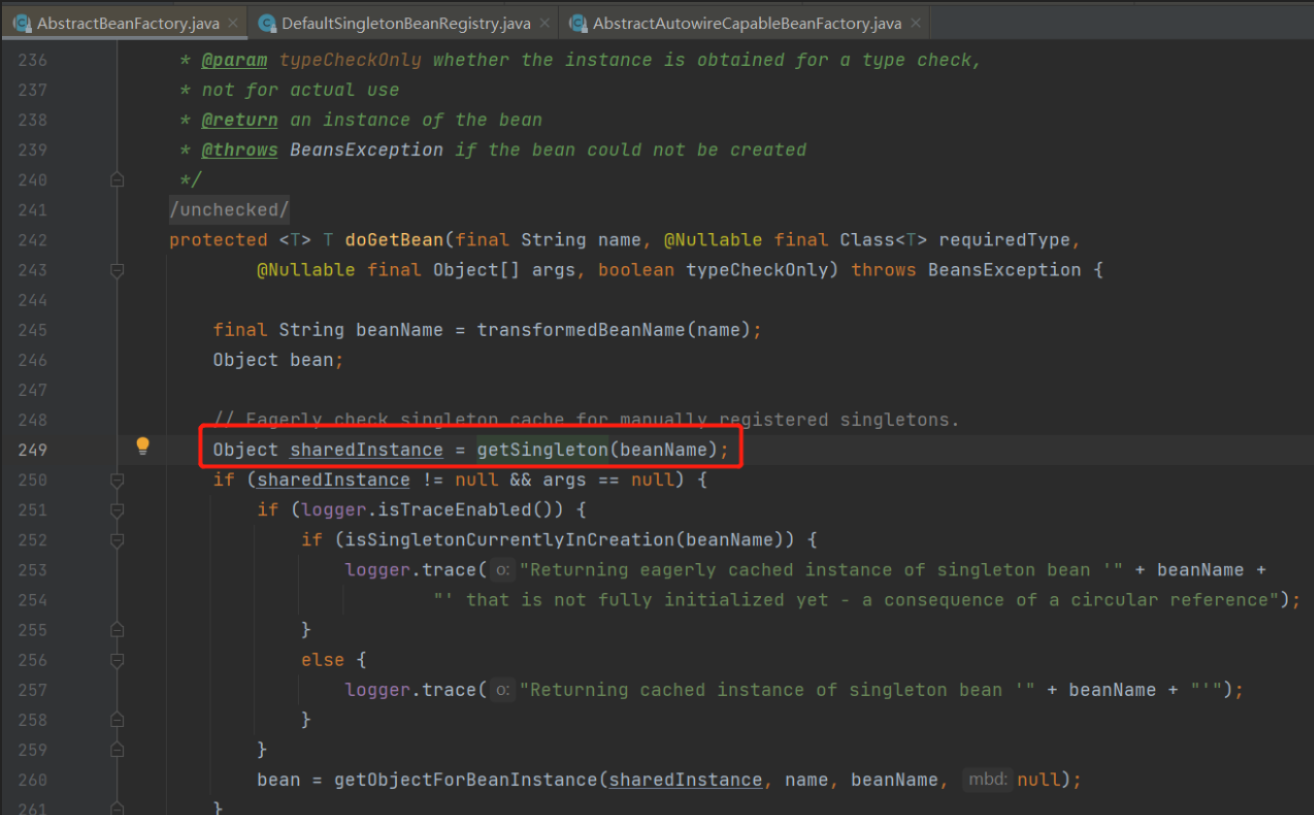
Task: Click line number 236 in the gutter
Action: point(32,60)
